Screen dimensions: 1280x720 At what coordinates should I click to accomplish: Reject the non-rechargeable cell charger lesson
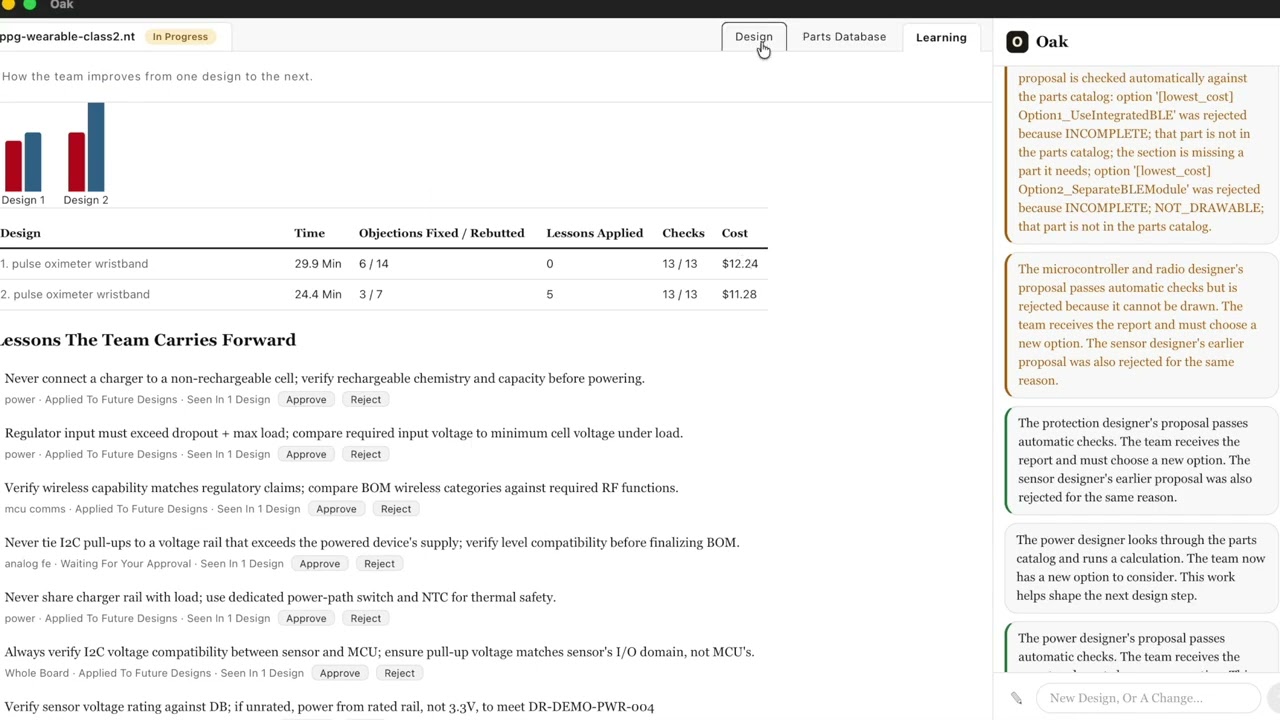point(365,400)
